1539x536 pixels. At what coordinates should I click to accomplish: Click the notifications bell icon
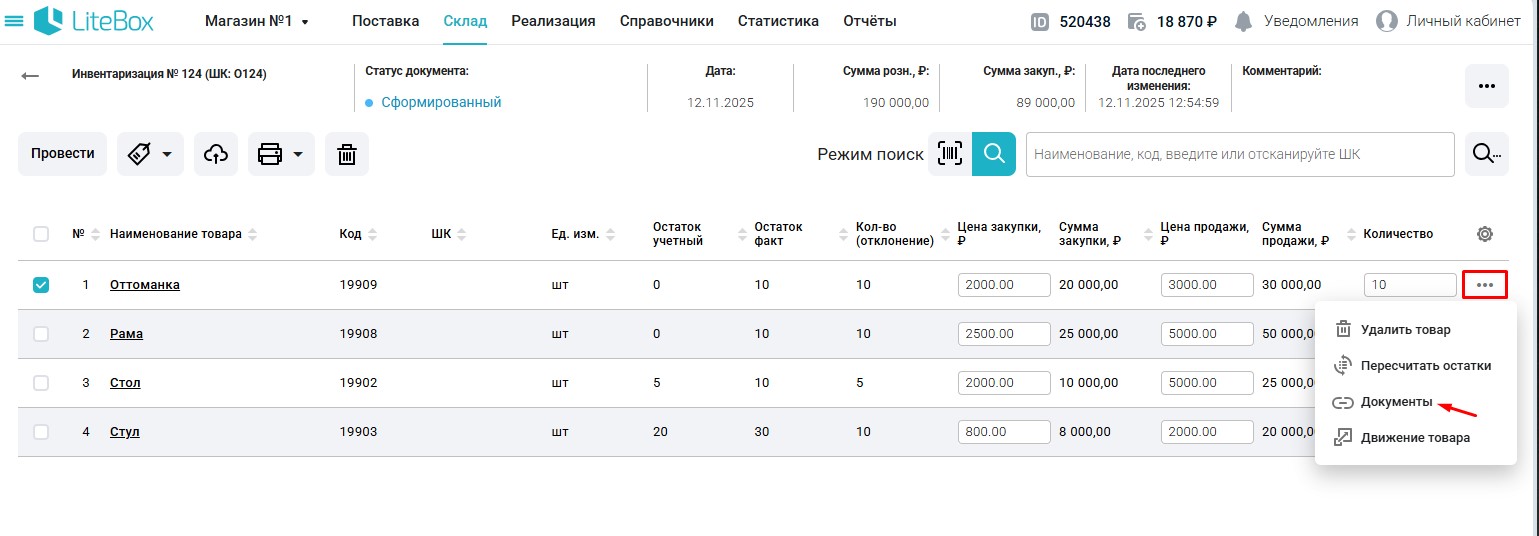pos(1243,21)
